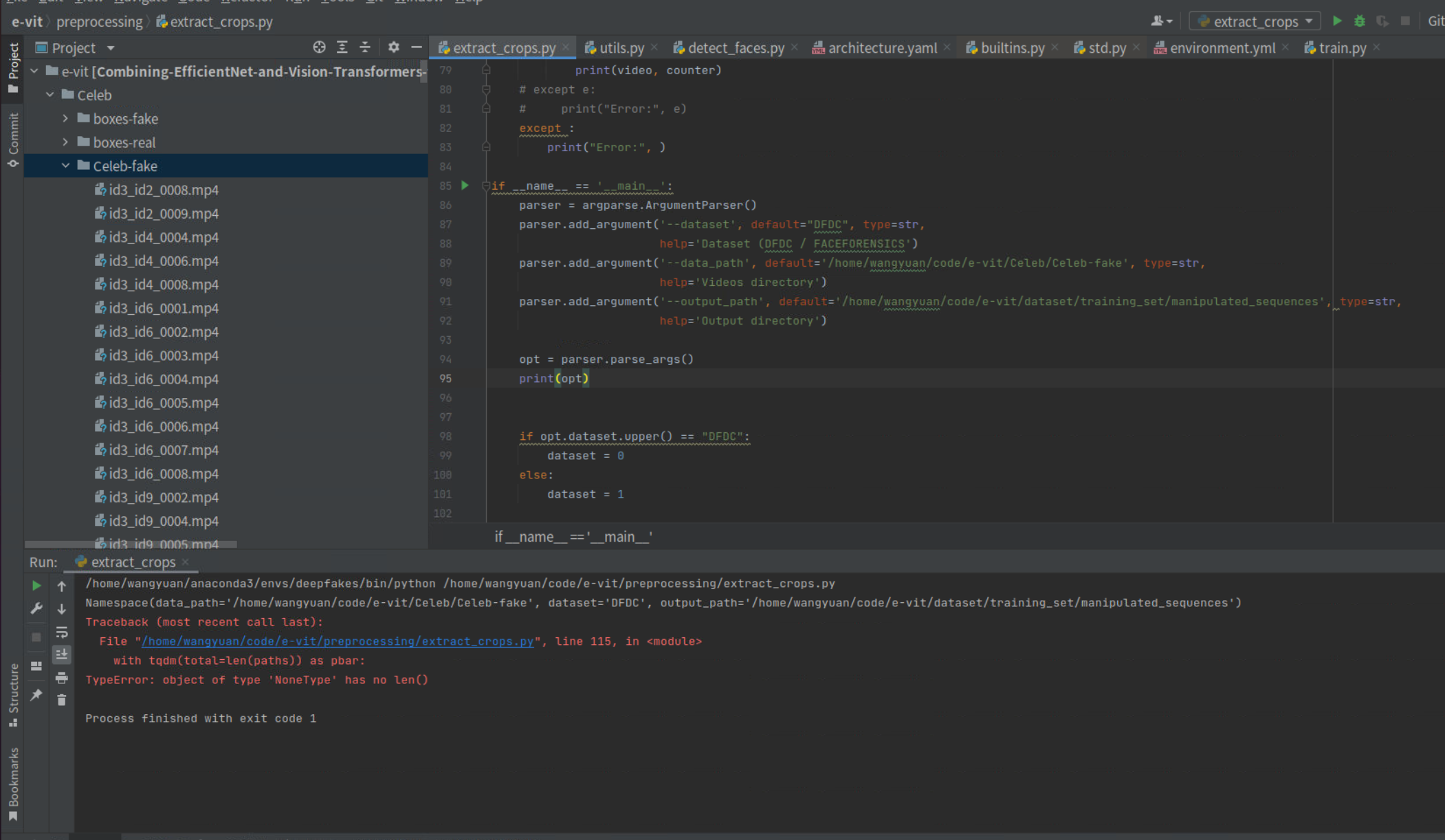Click the preprocessing breadcrumb
The image size is (1445, 840).
coord(100,22)
